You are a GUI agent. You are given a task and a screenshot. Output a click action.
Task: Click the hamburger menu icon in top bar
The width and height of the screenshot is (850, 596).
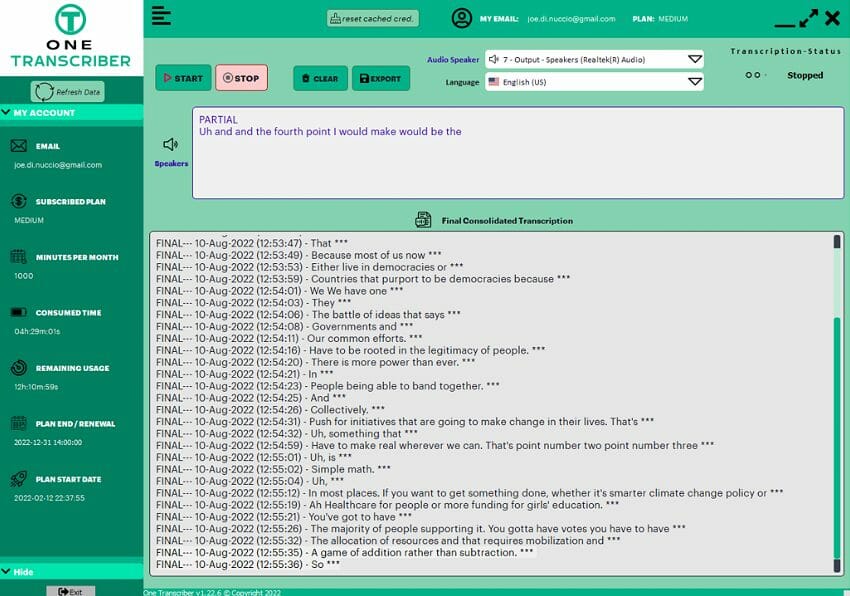161,16
